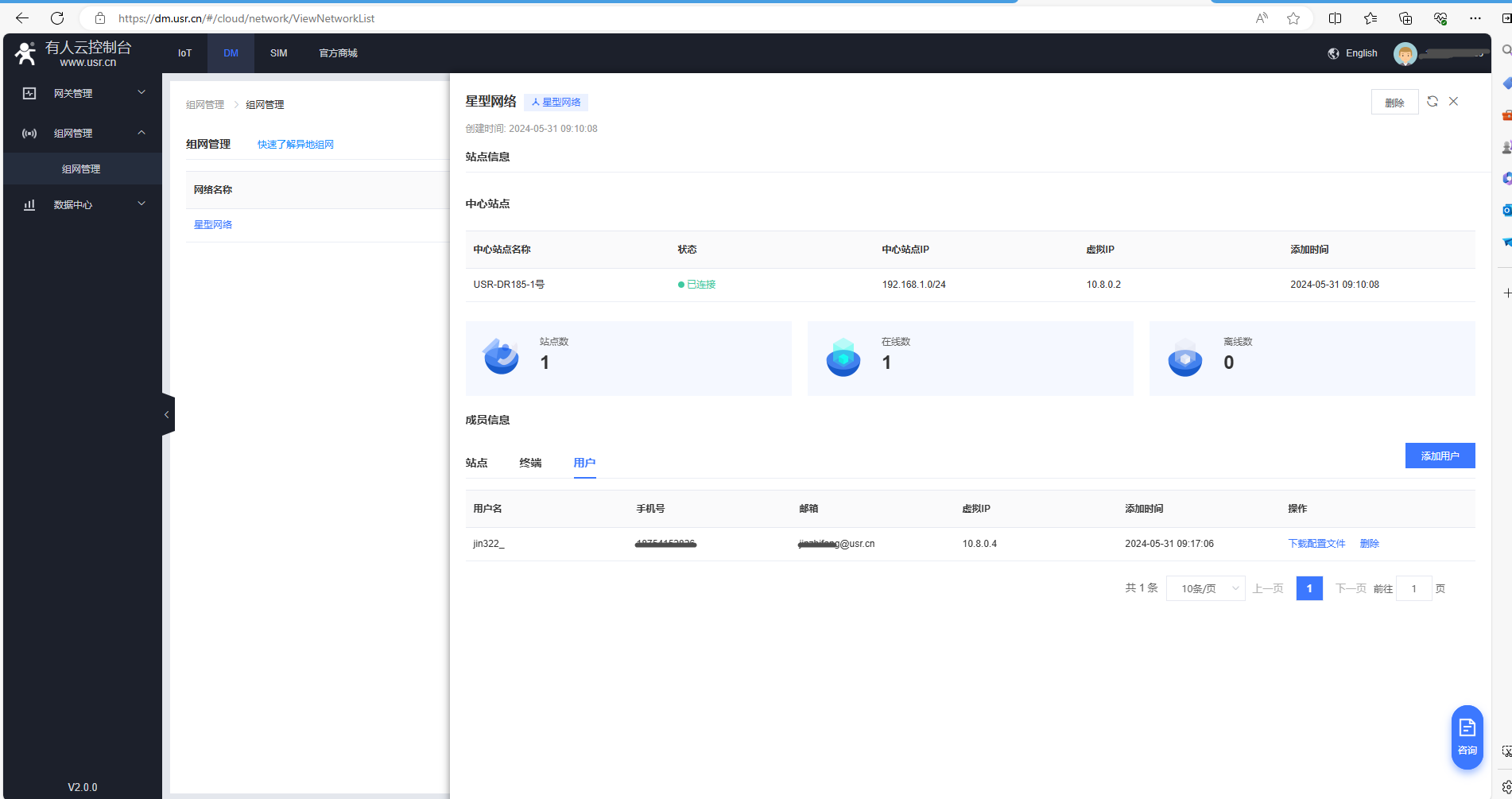Open the 咨询 consultation floating button
Image resolution: width=1512 pixels, height=799 pixels.
(1467, 737)
